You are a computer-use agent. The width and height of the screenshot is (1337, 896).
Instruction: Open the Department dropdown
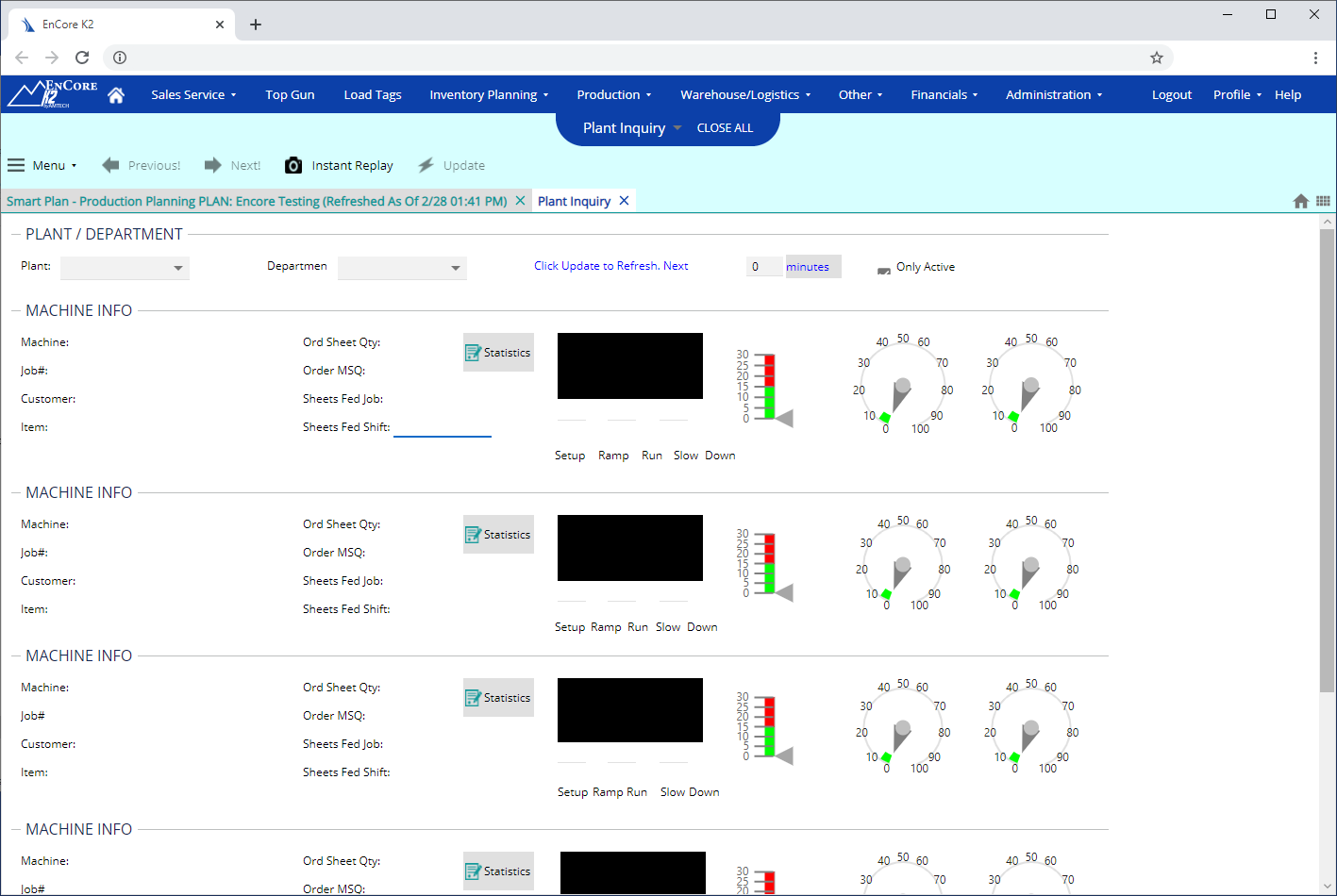(x=402, y=269)
